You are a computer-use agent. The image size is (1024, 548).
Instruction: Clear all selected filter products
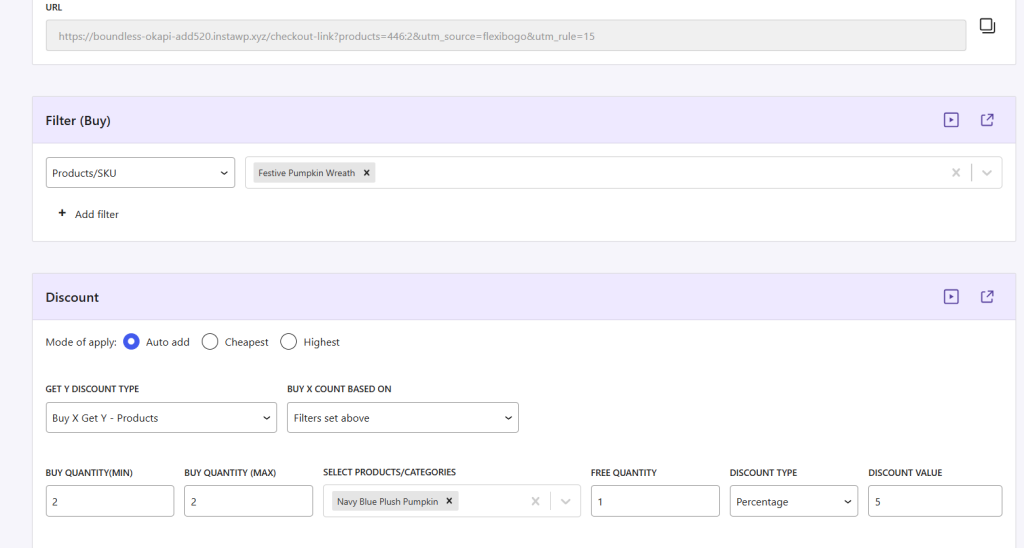click(x=956, y=173)
